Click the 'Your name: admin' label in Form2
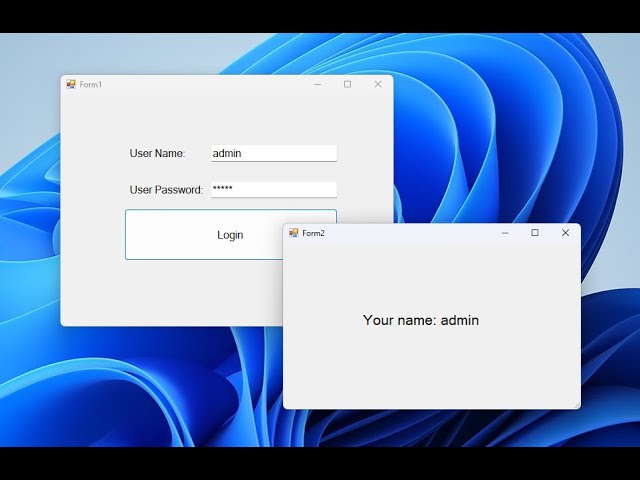640x480 pixels. 421,320
